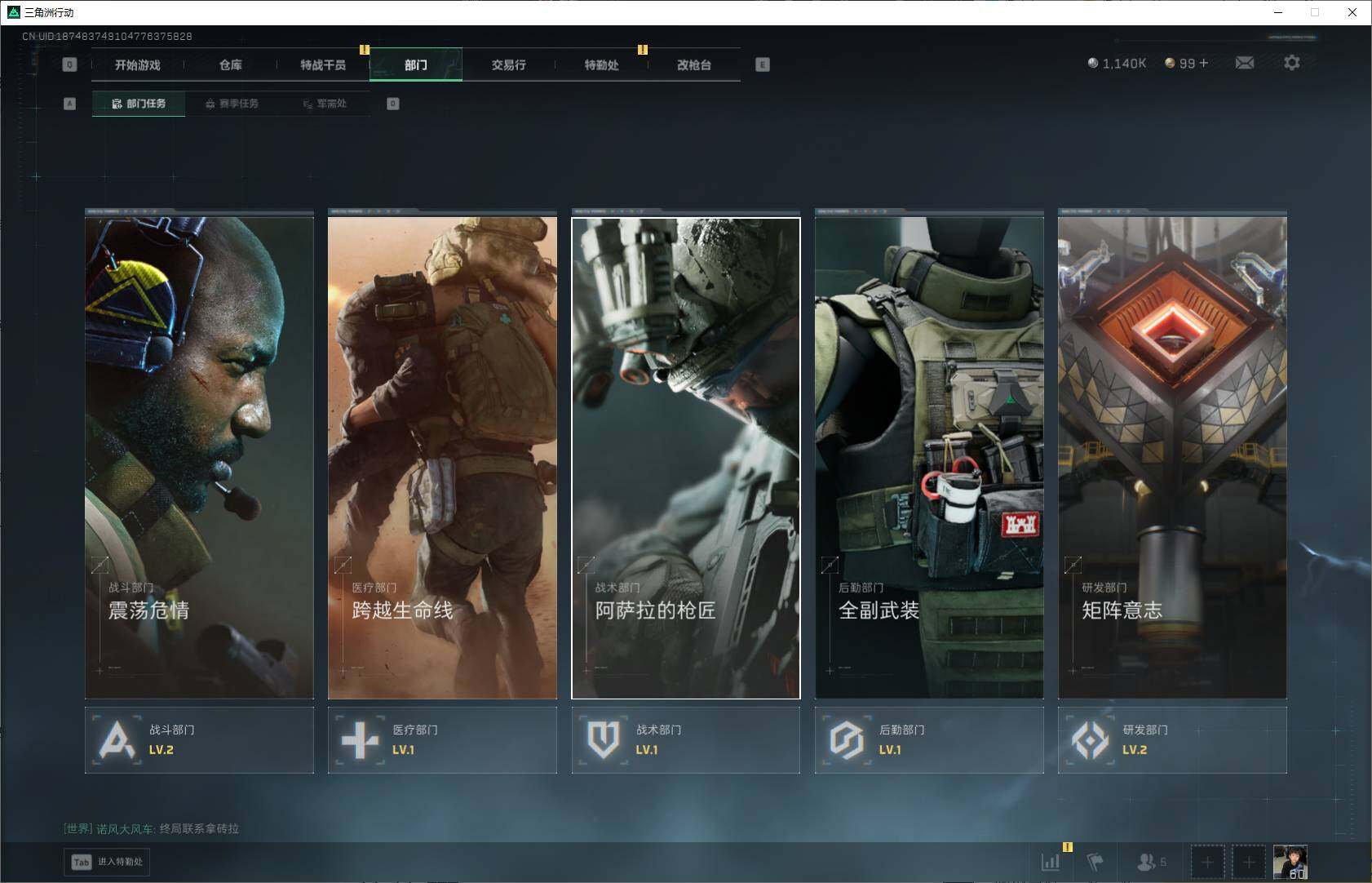The height and width of the screenshot is (883, 1372).
Task: Click the 后勤部门 hexagon icon
Action: [x=847, y=739]
